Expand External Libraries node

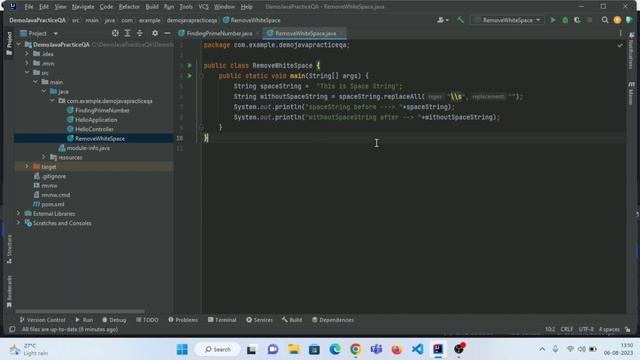pyautogui.click(x=18, y=213)
